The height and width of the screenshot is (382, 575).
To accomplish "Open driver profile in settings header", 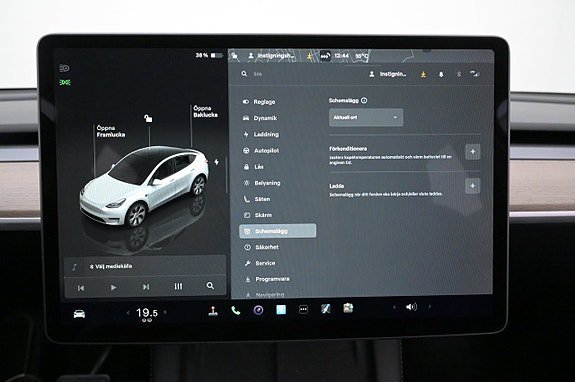I will pyautogui.click(x=388, y=74).
